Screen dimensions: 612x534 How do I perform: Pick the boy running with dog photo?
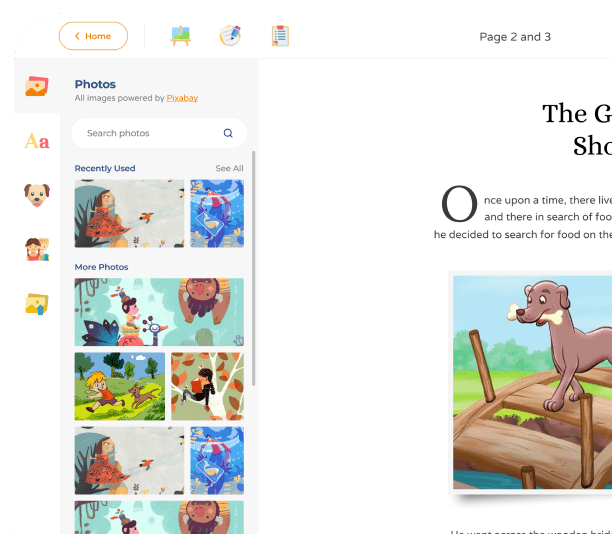(120, 386)
